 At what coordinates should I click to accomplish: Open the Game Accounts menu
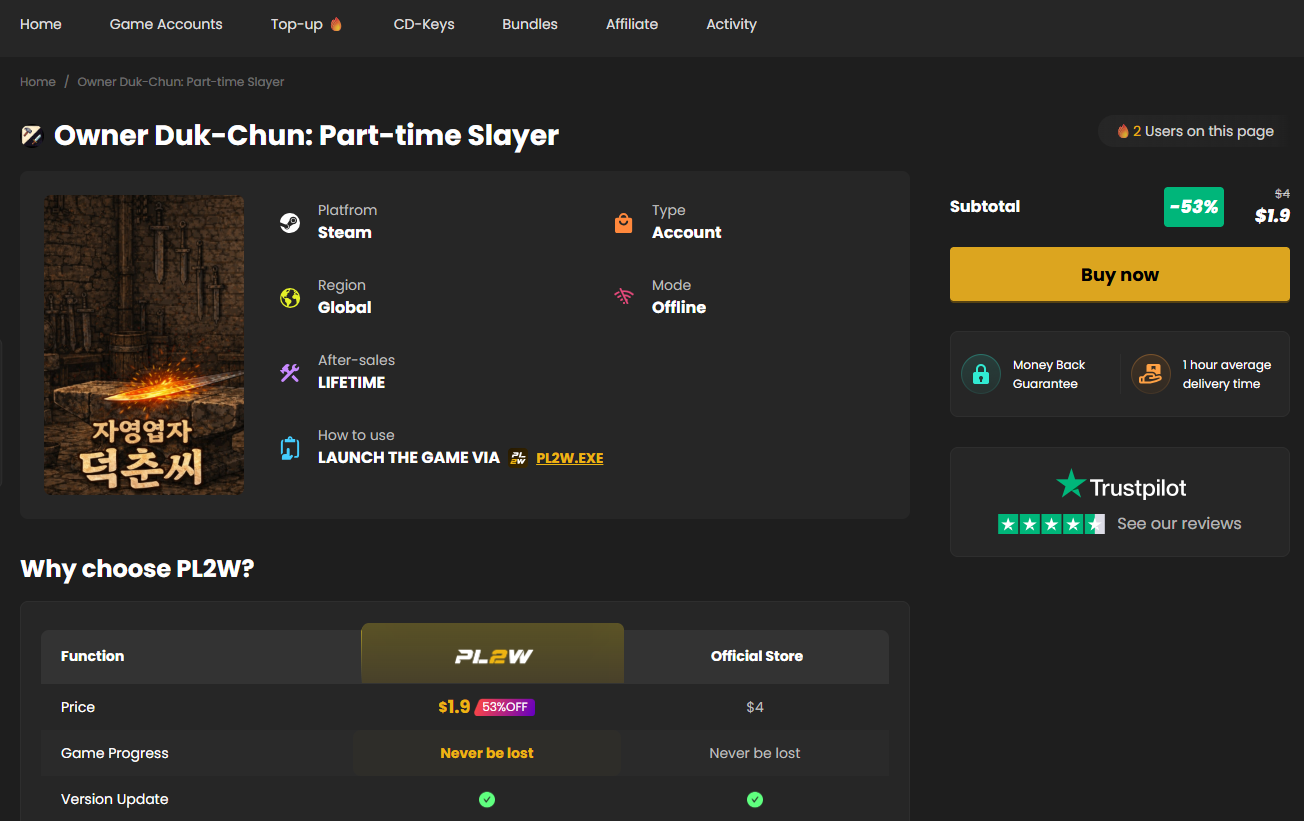[x=166, y=24]
